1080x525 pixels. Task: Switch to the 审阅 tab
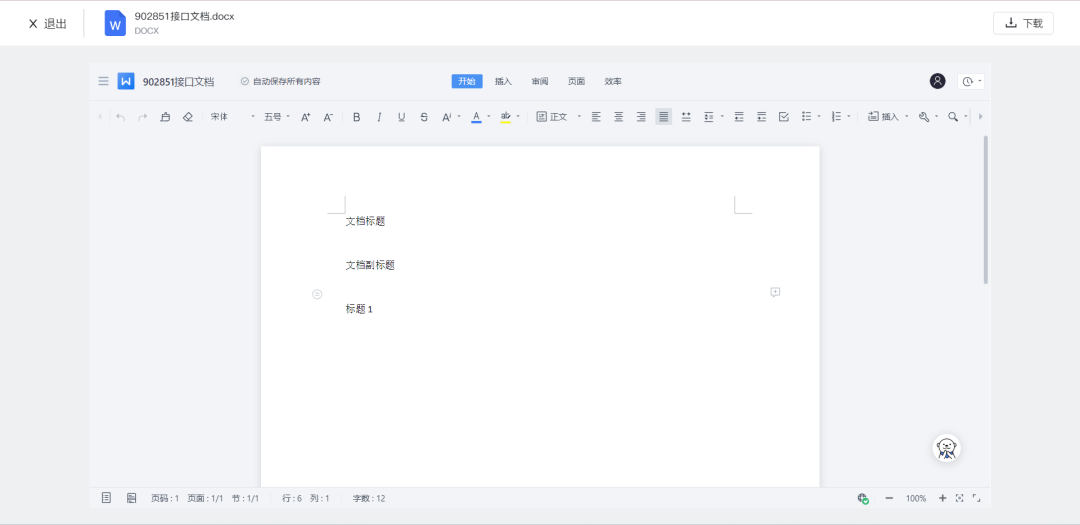tap(540, 81)
